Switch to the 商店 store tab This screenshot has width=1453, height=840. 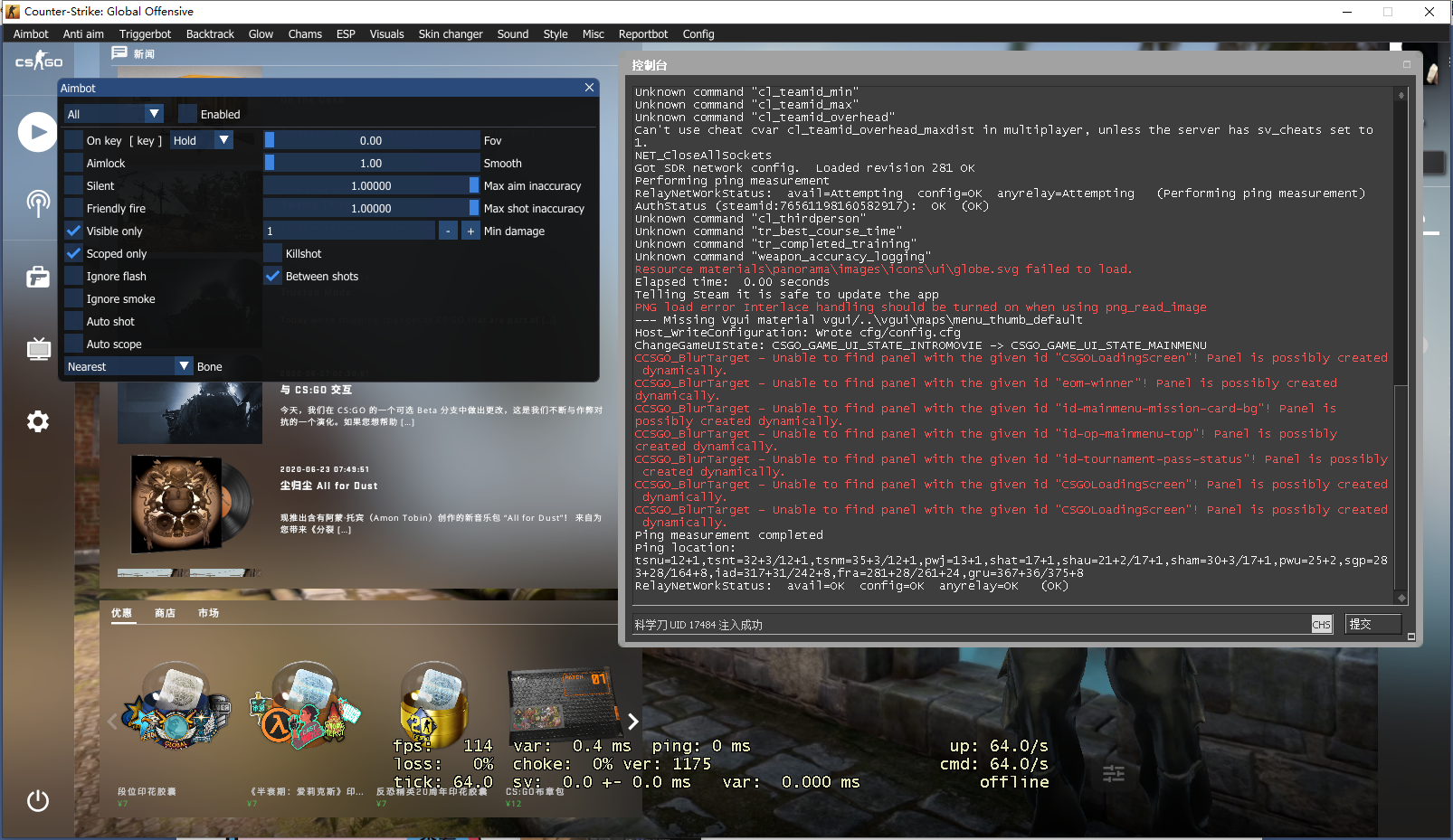pos(165,613)
